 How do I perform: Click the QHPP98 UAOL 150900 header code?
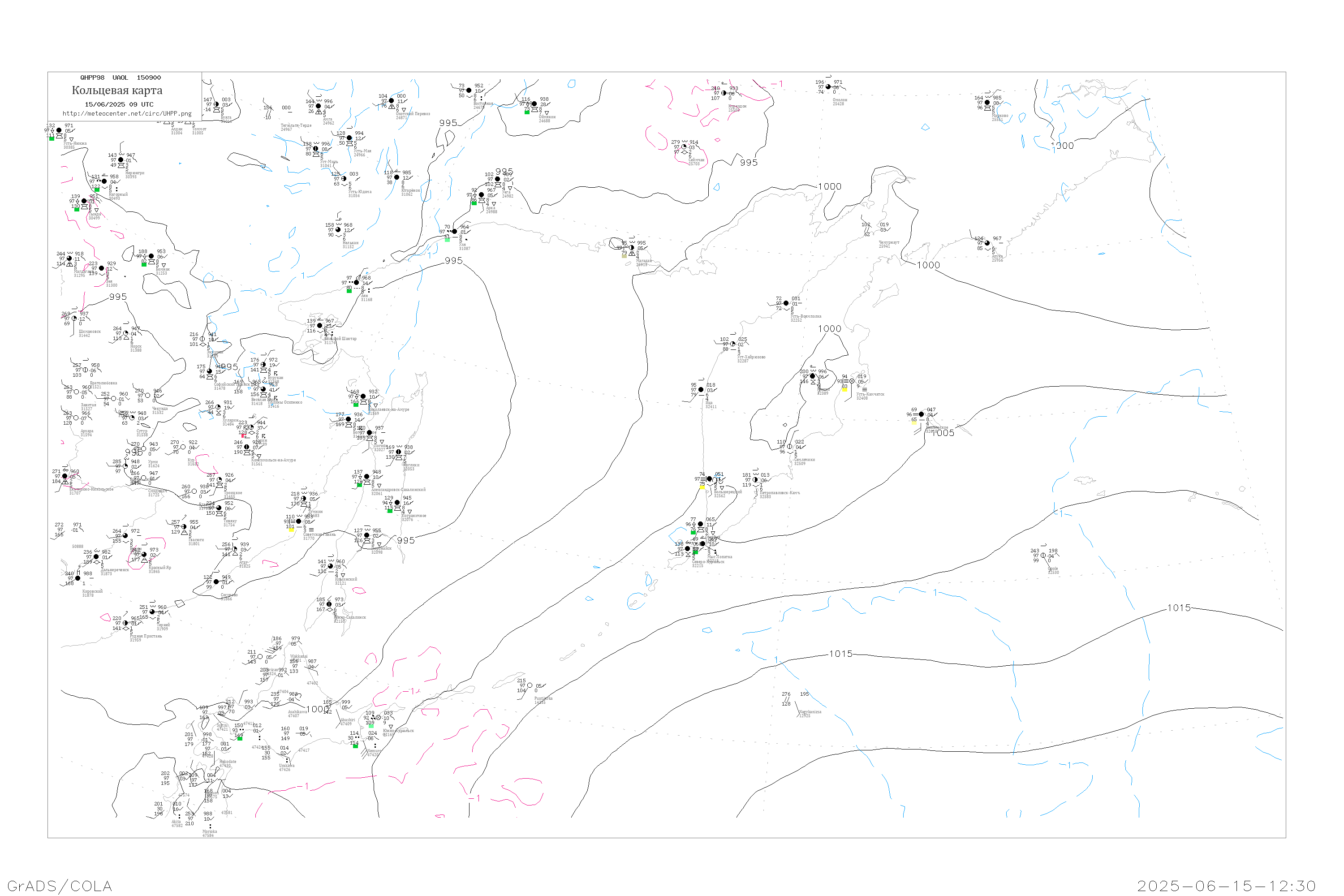(x=121, y=78)
